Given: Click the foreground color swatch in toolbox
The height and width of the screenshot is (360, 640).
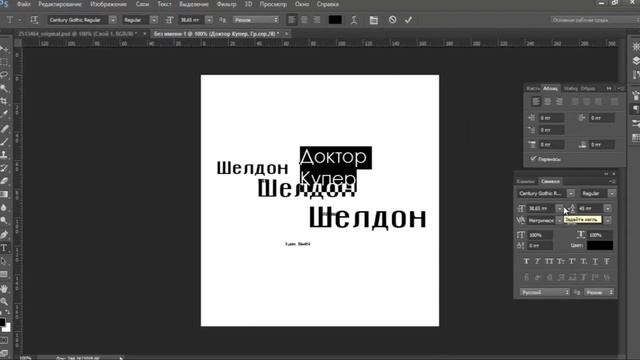Looking at the screenshot, I should (x=2, y=322).
